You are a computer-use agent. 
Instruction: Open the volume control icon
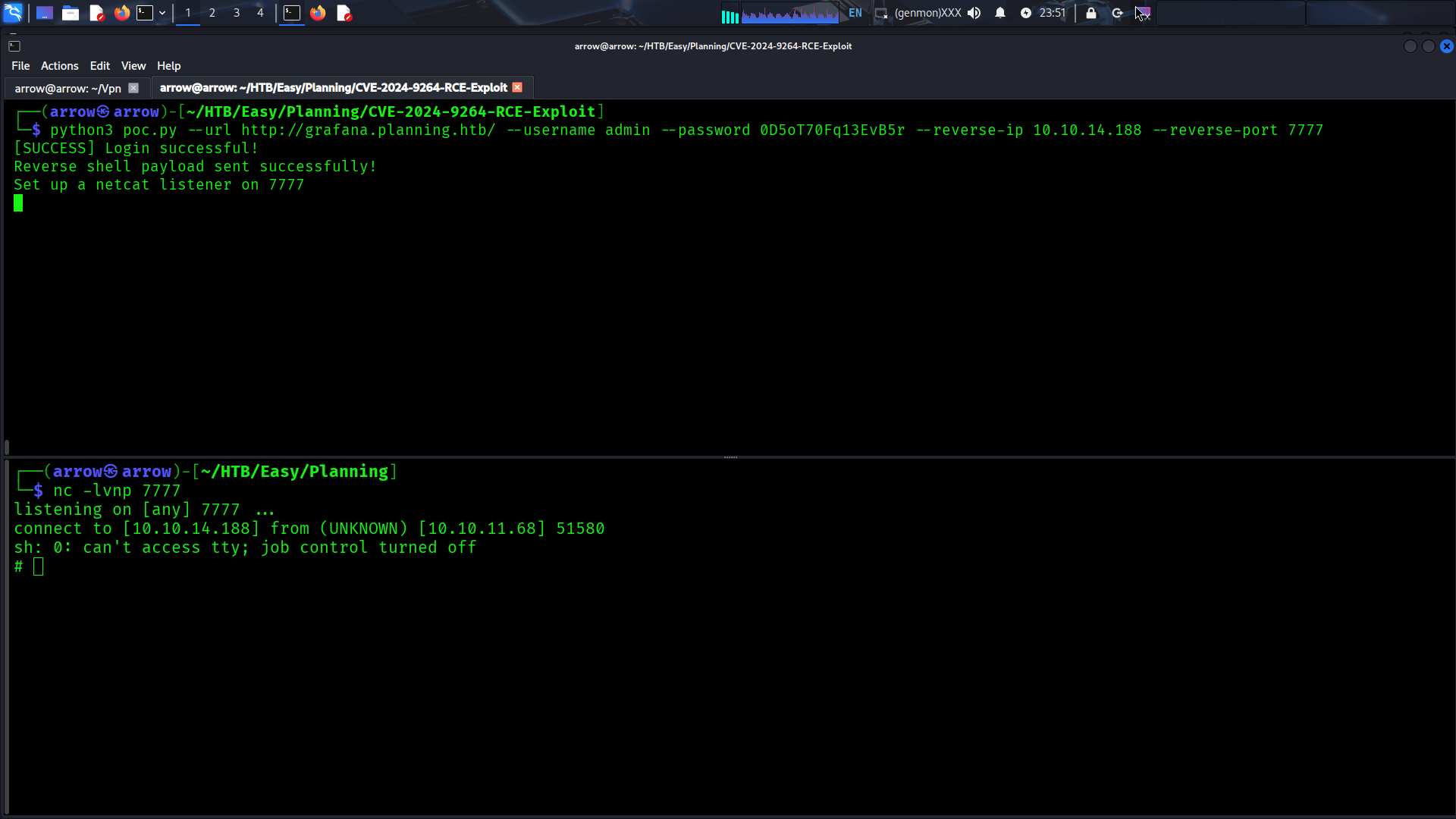pyautogui.click(x=974, y=13)
